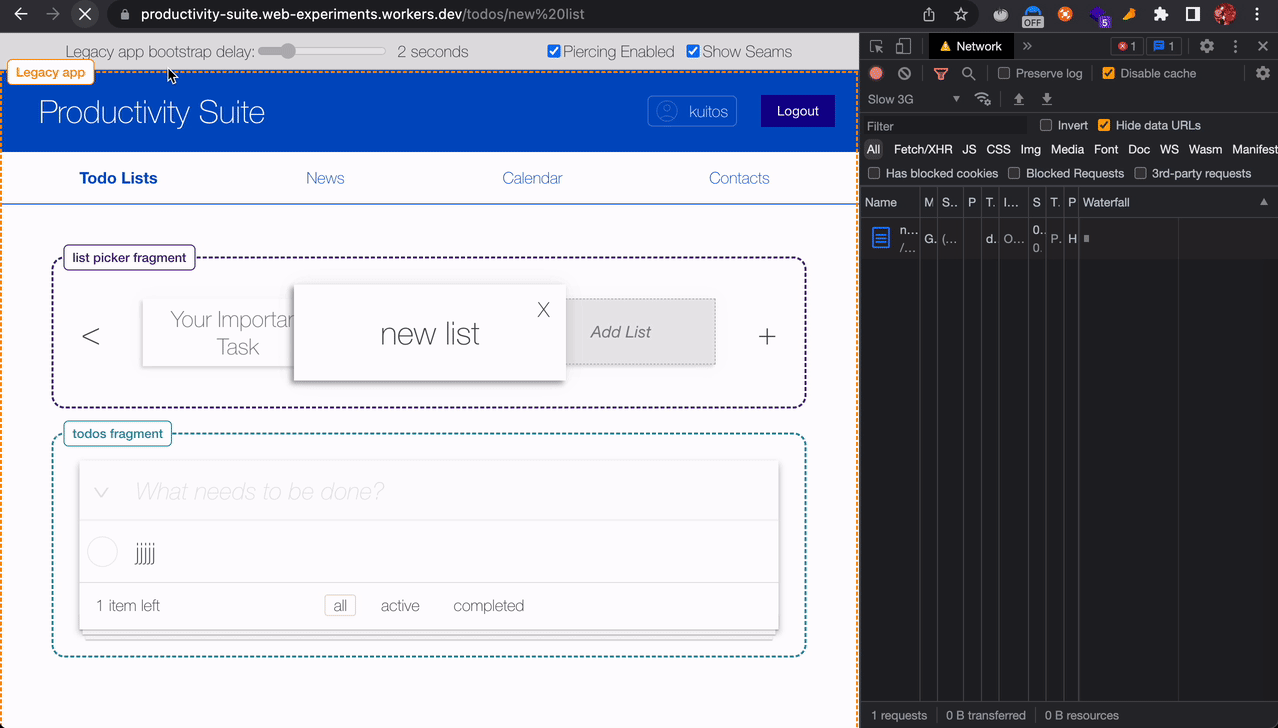Click the DevTools error count badge

[1126, 46]
